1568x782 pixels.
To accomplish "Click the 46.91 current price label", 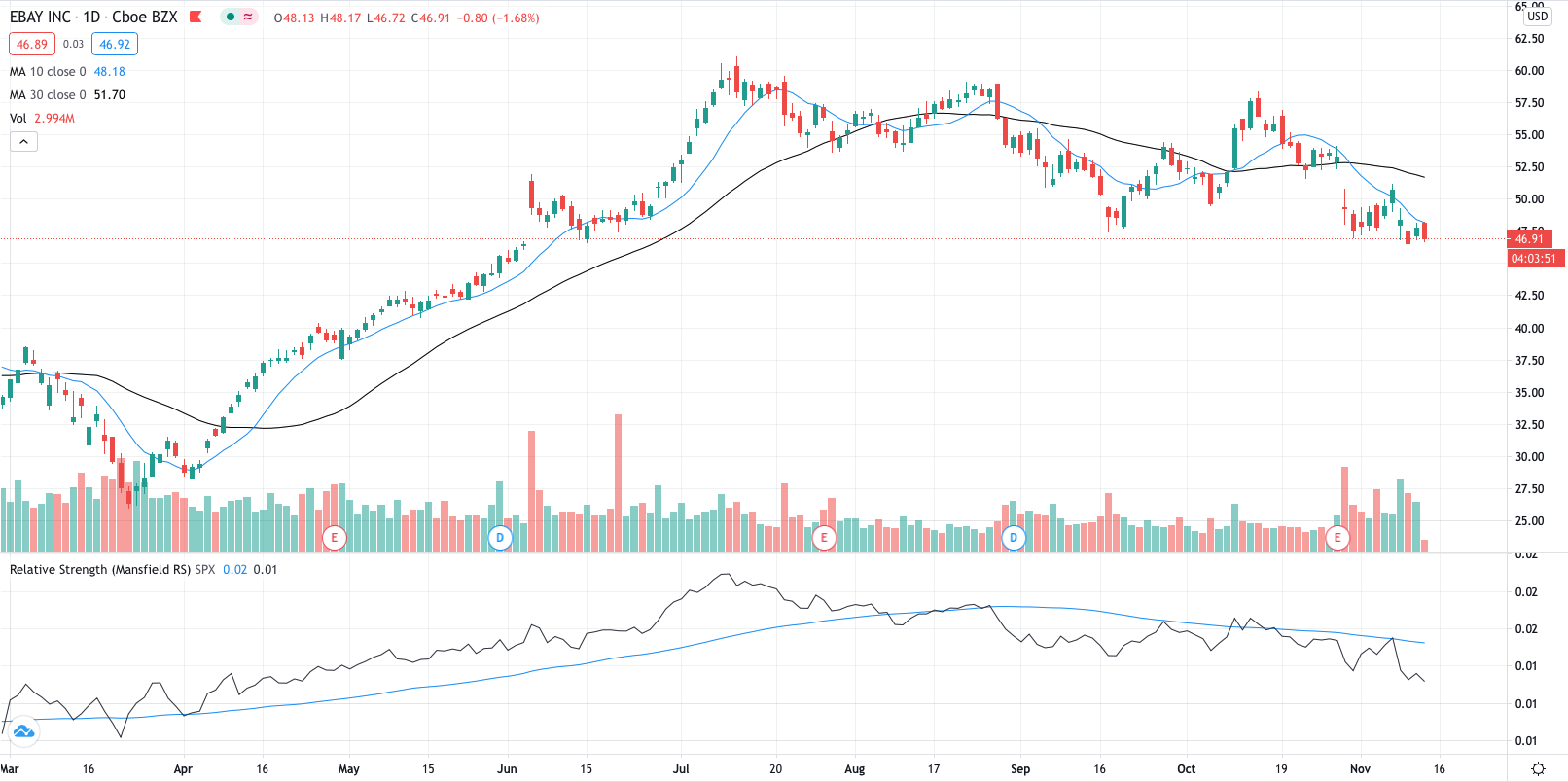I will pyautogui.click(x=1529, y=238).
